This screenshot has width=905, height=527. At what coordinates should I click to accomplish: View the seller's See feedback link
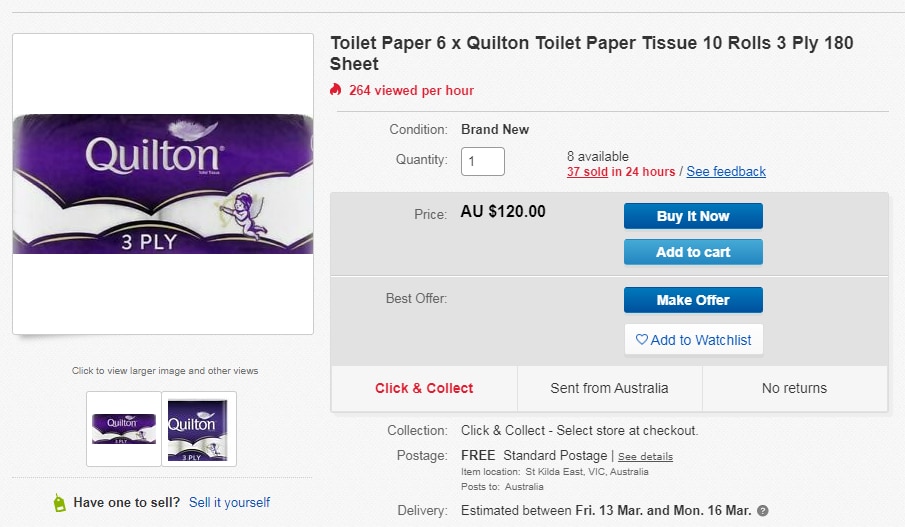click(726, 171)
